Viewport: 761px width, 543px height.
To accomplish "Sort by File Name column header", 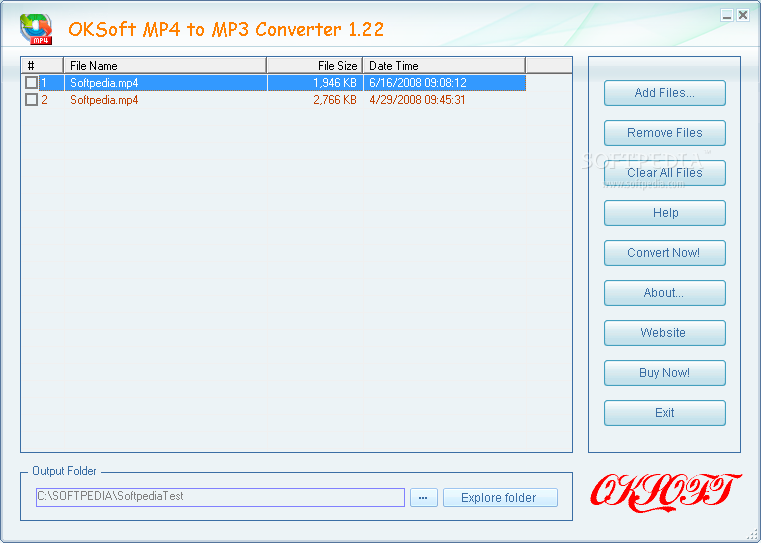I will point(165,66).
